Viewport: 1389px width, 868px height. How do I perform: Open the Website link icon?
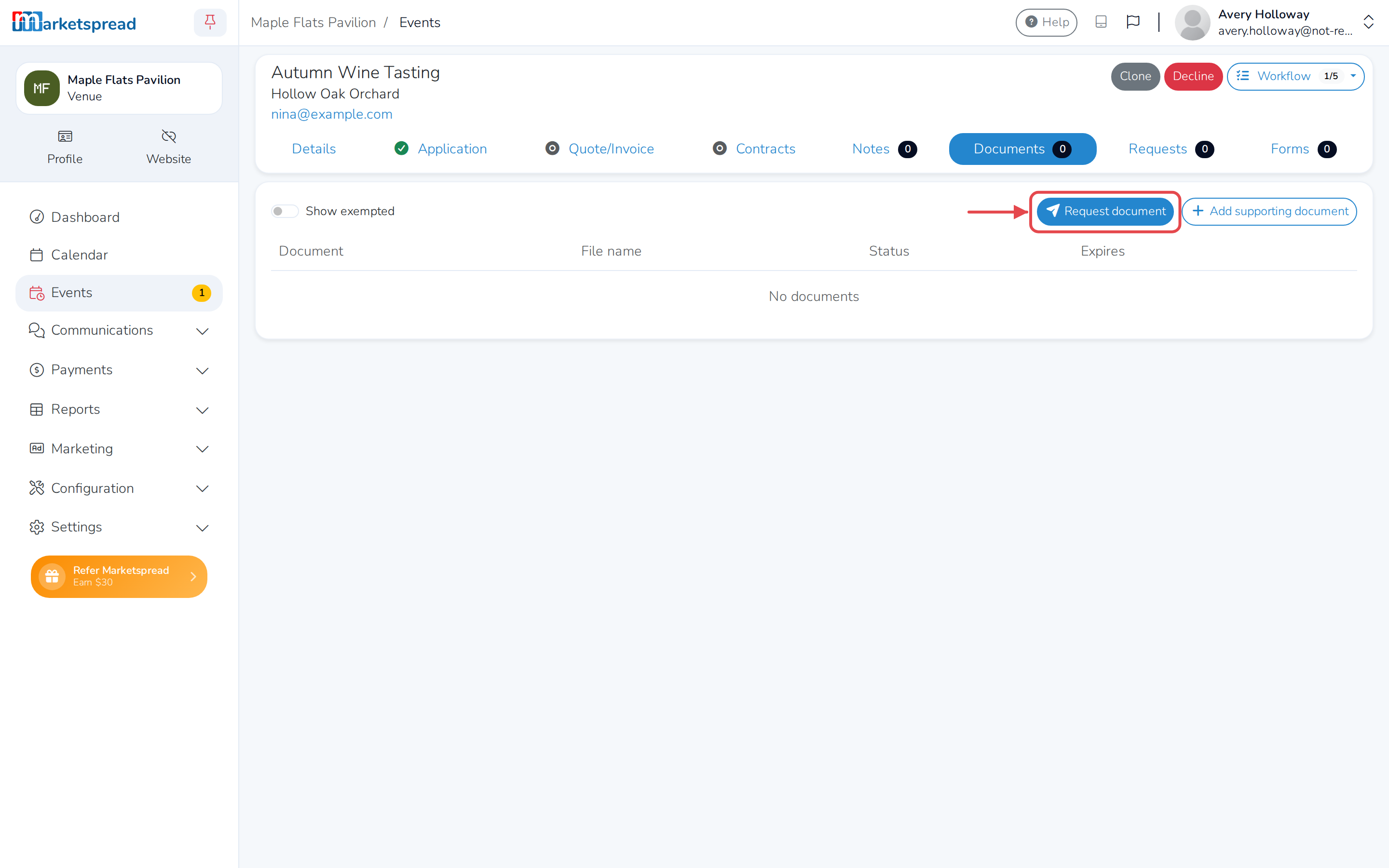click(x=169, y=148)
